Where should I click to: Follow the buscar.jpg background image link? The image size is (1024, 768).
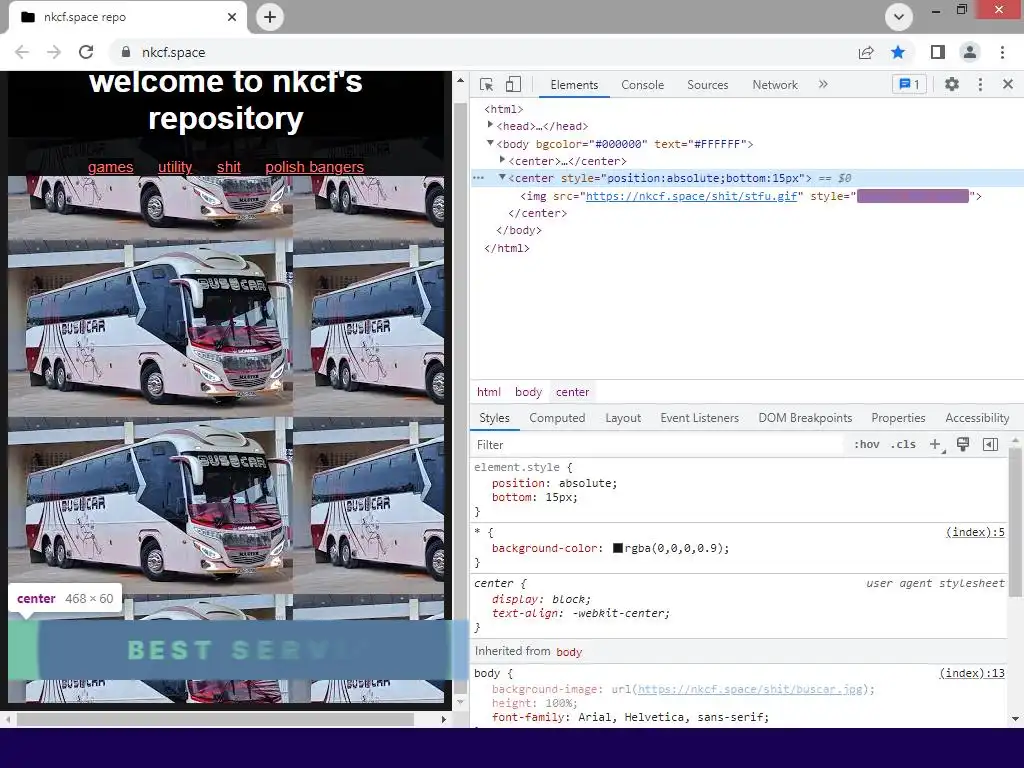pyautogui.click(x=750, y=689)
